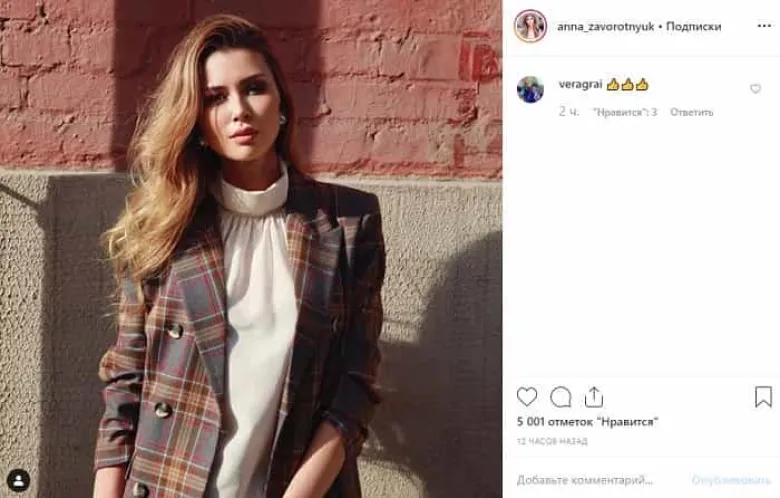Like veragrai's comment with small heart
This screenshot has width=780, height=498.
[755, 89]
